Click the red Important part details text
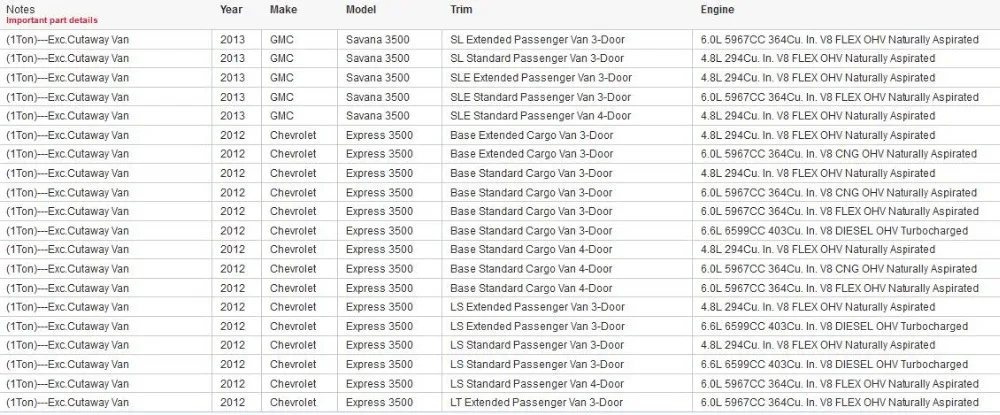 pyautogui.click(x=52, y=20)
